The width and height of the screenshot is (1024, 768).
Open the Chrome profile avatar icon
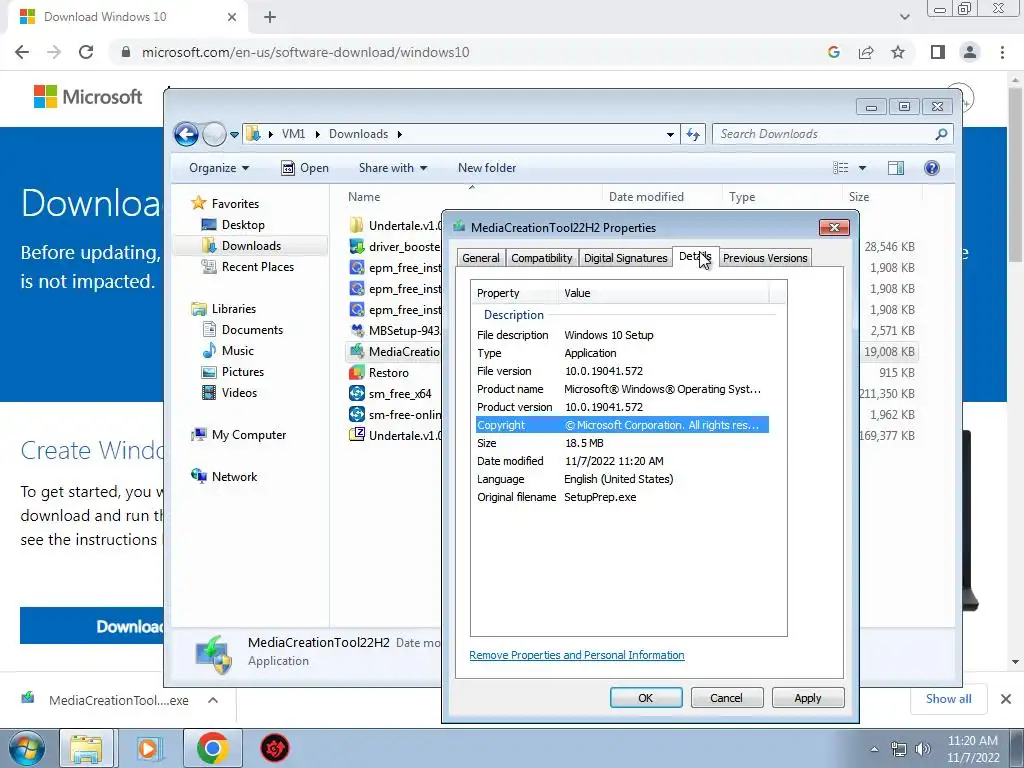click(x=970, y=52)
